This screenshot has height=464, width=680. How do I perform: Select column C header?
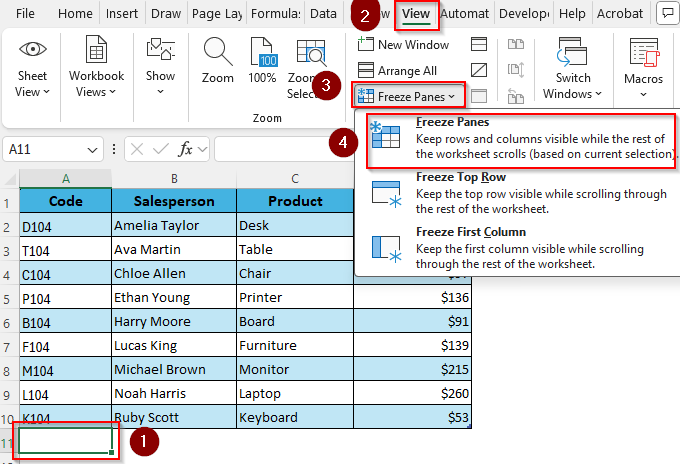(295, 179)
